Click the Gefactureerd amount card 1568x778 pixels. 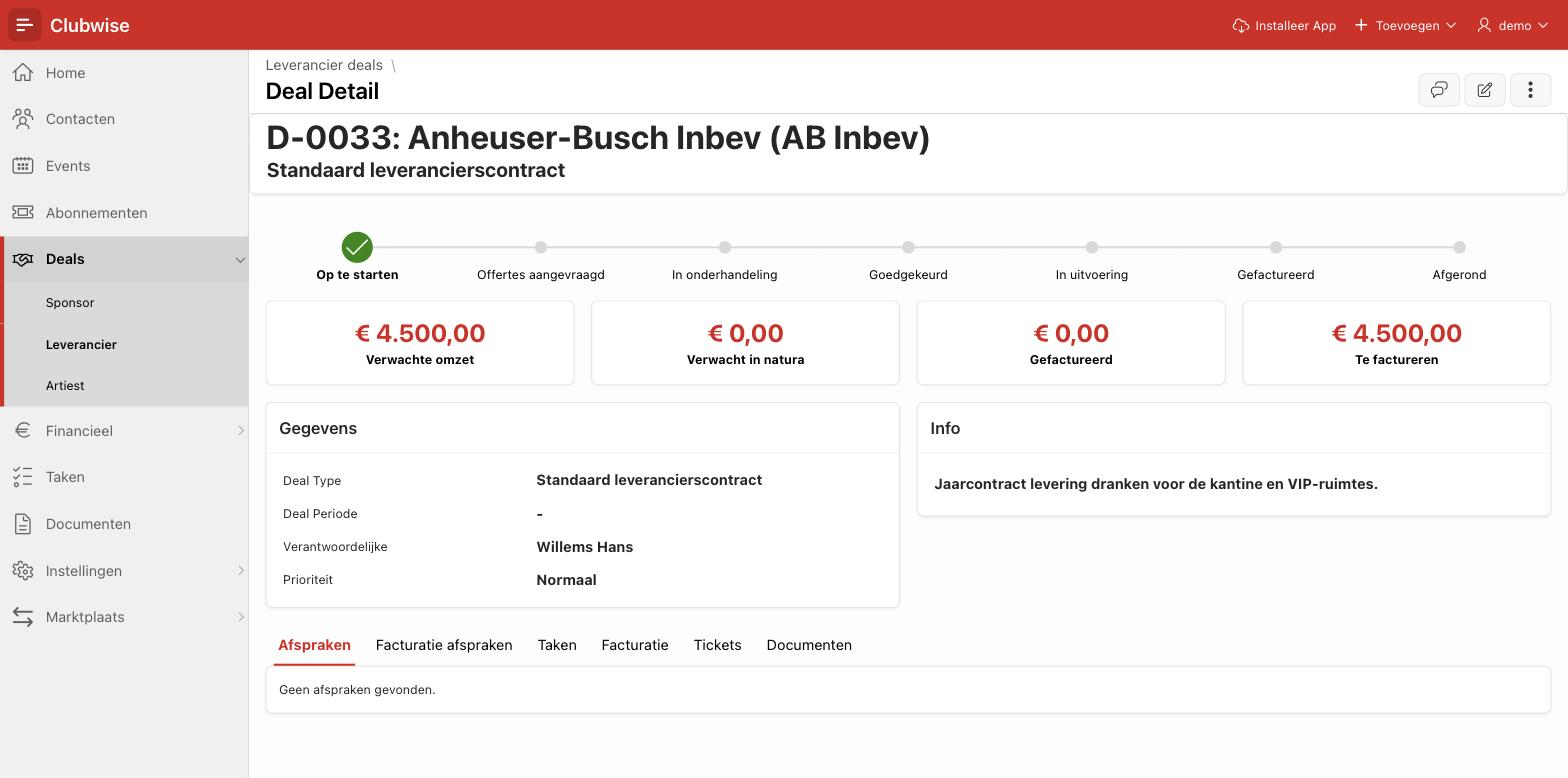(x=1071, y=343)
